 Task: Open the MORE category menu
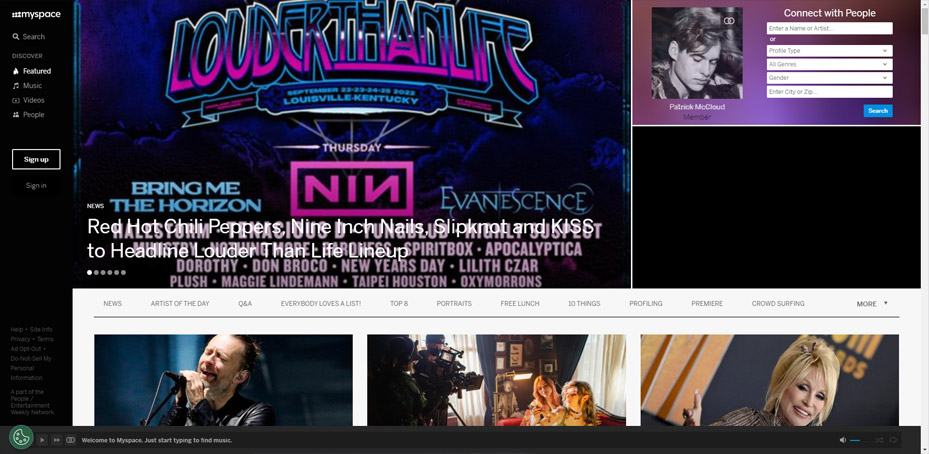871,303
